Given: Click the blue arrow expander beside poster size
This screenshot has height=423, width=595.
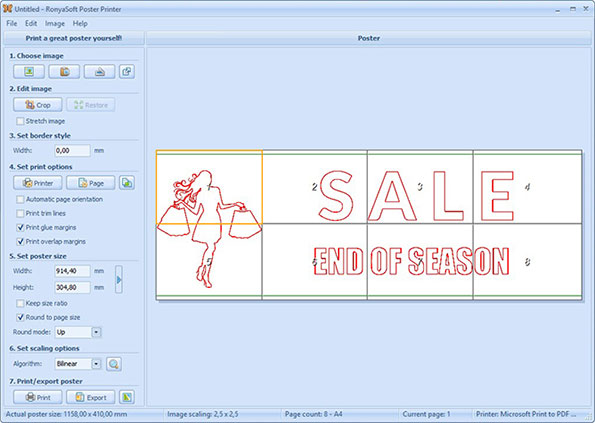Looking at the screenshot, I should click(x=119, y=280).
